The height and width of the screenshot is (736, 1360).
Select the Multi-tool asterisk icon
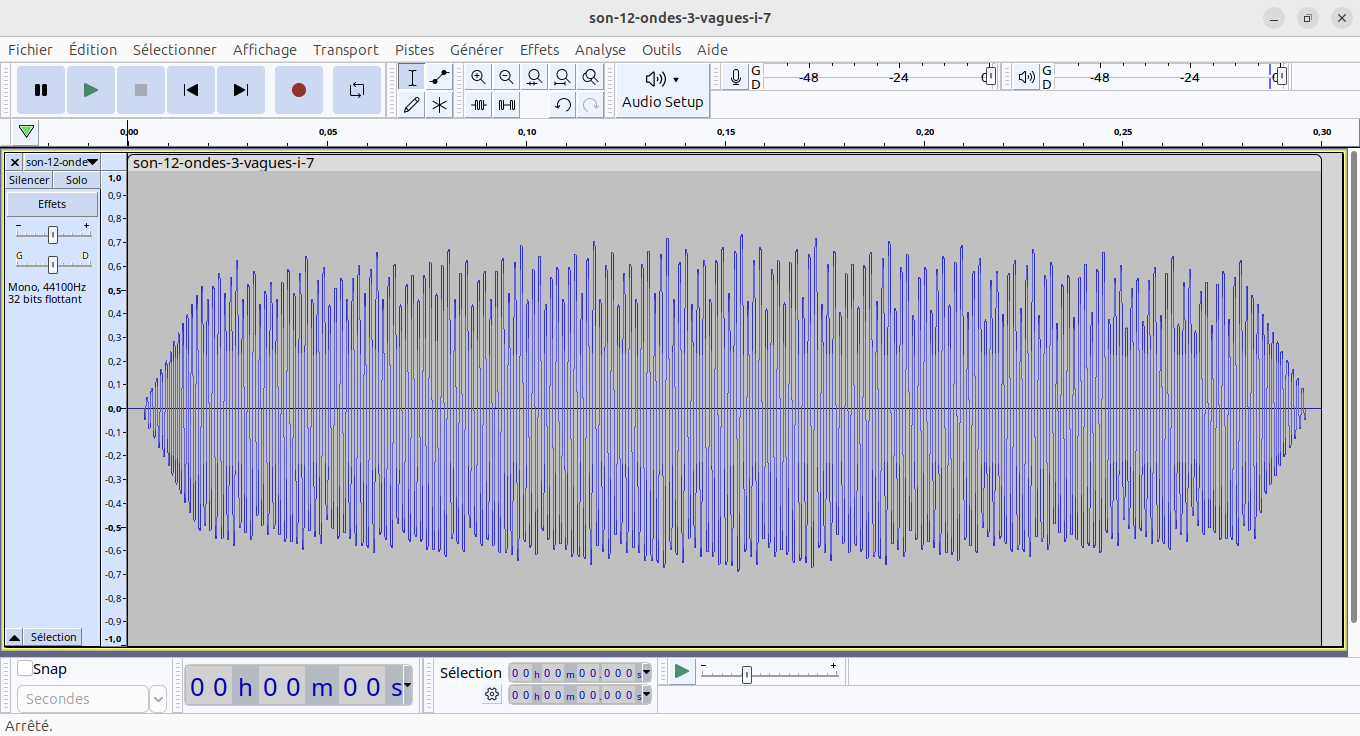(439, 105)
